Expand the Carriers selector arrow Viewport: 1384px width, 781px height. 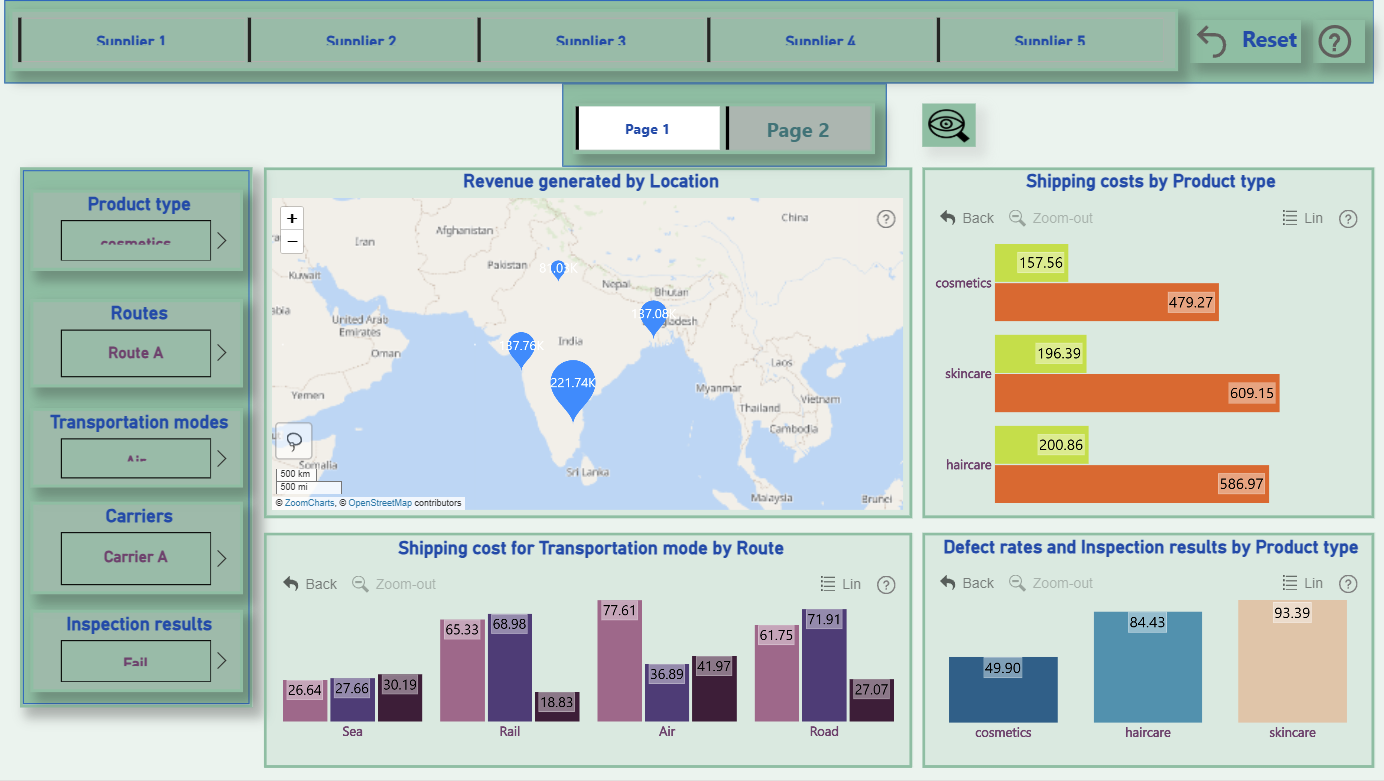pos(222,558)
